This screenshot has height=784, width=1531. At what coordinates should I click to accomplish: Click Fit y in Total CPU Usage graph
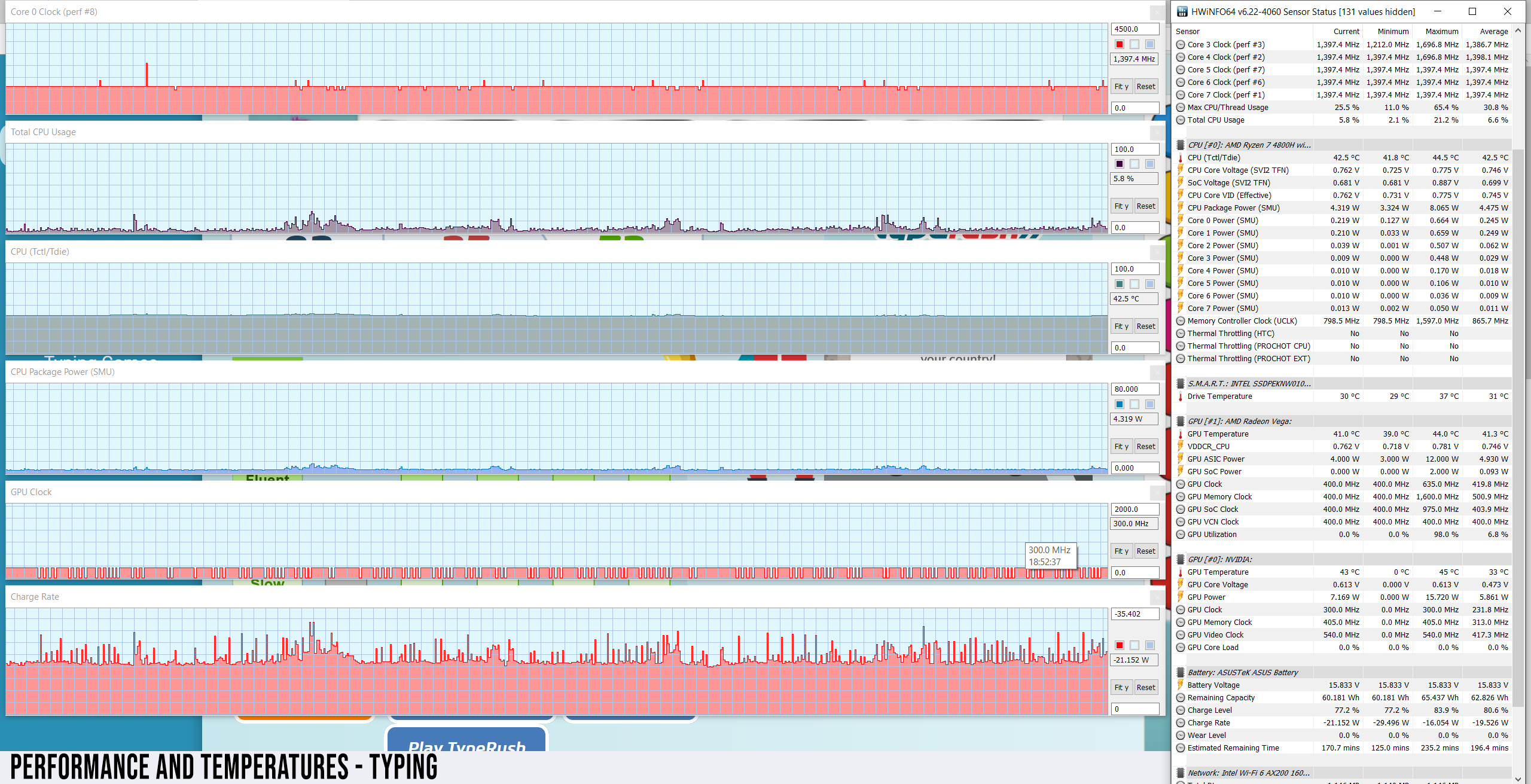(1121, 206)
